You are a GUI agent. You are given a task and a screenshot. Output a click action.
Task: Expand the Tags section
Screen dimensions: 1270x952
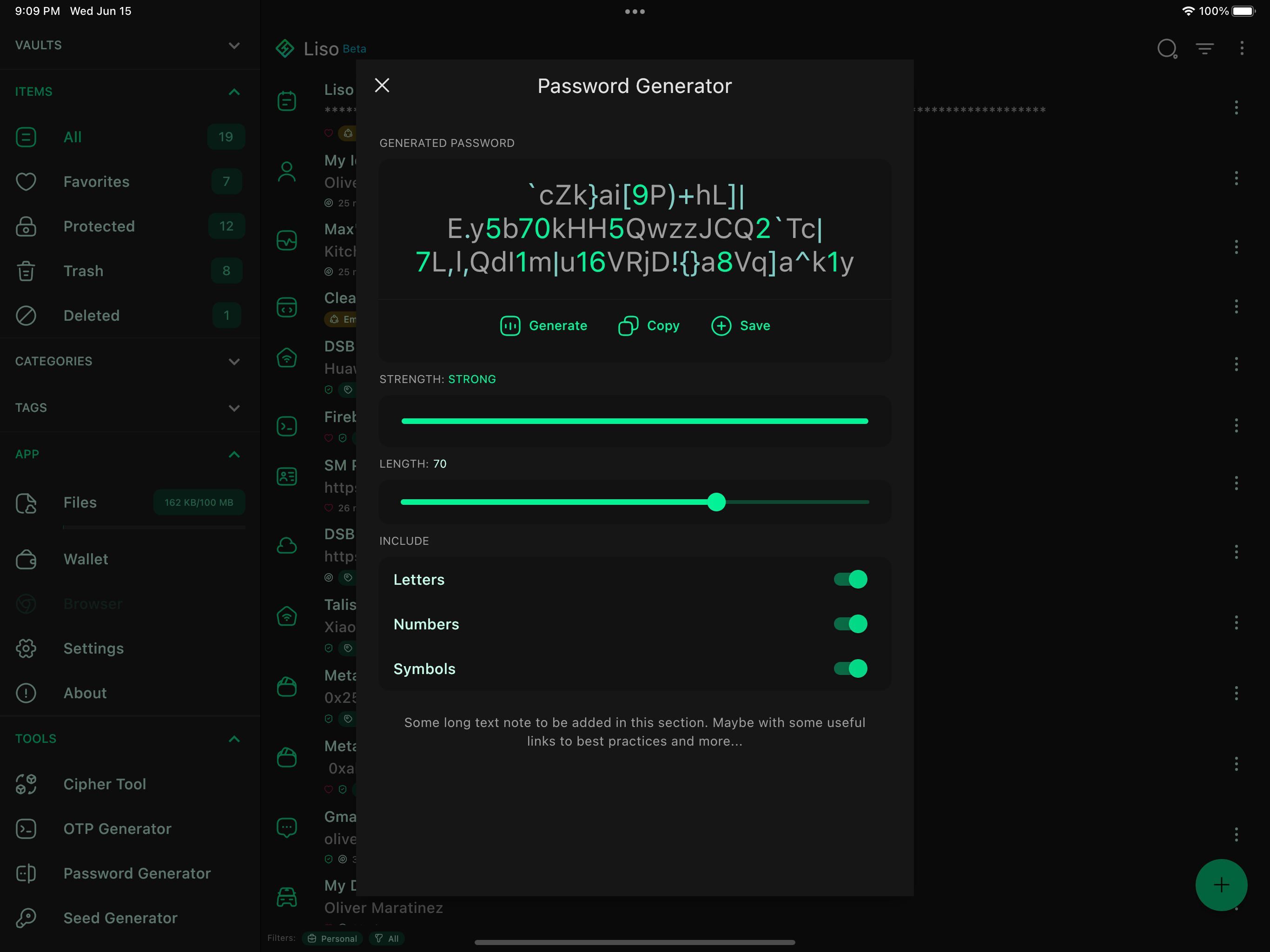point(234,408)
